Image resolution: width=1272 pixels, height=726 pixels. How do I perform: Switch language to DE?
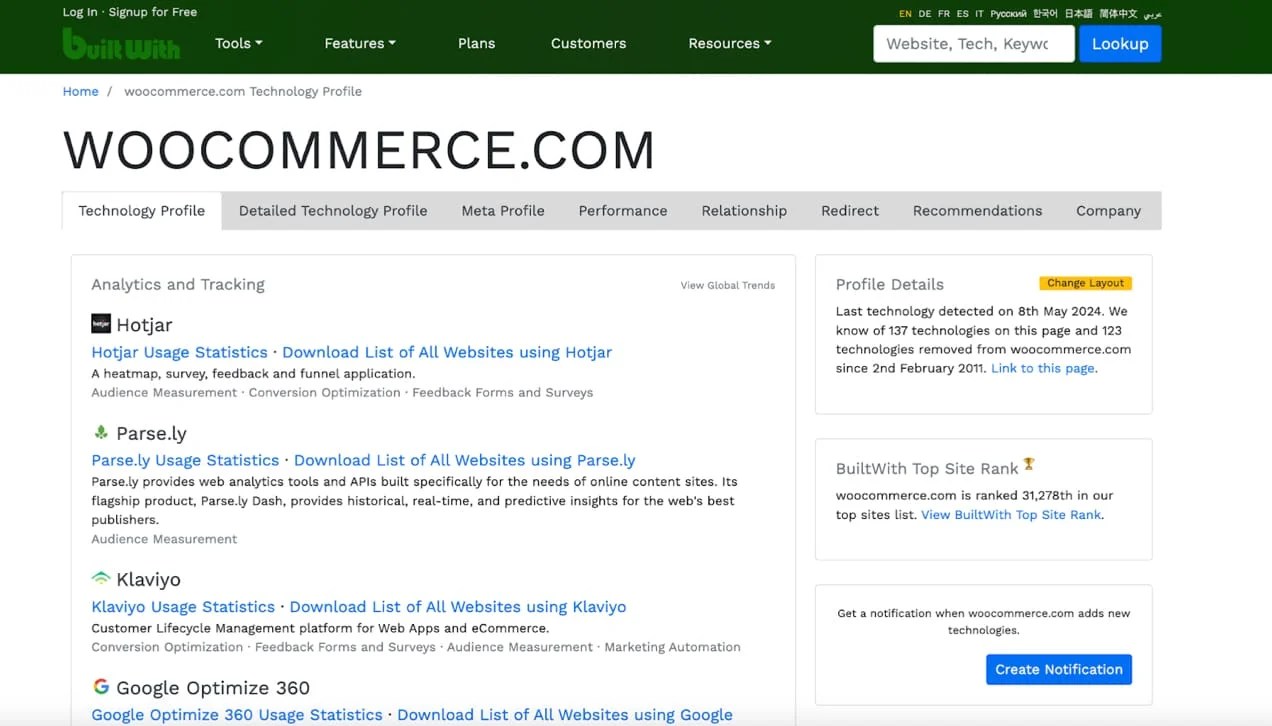[925, 14]
